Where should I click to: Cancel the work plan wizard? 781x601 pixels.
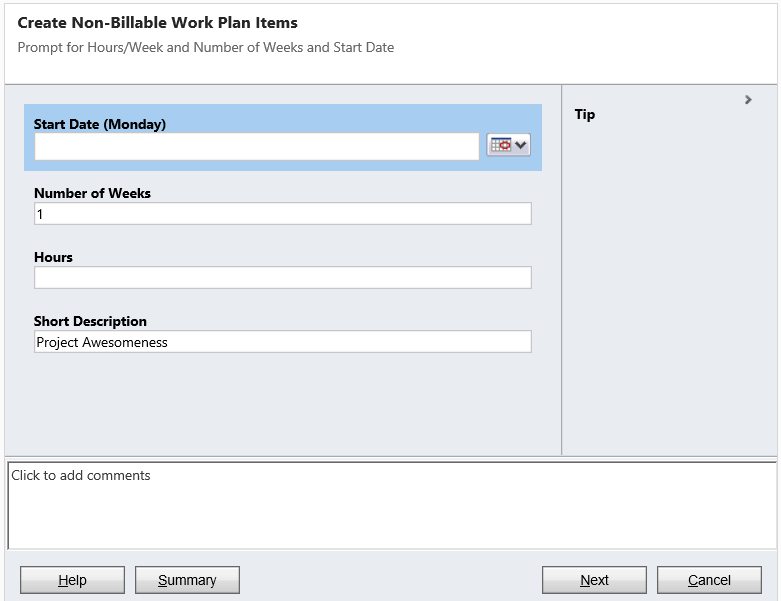709,580
